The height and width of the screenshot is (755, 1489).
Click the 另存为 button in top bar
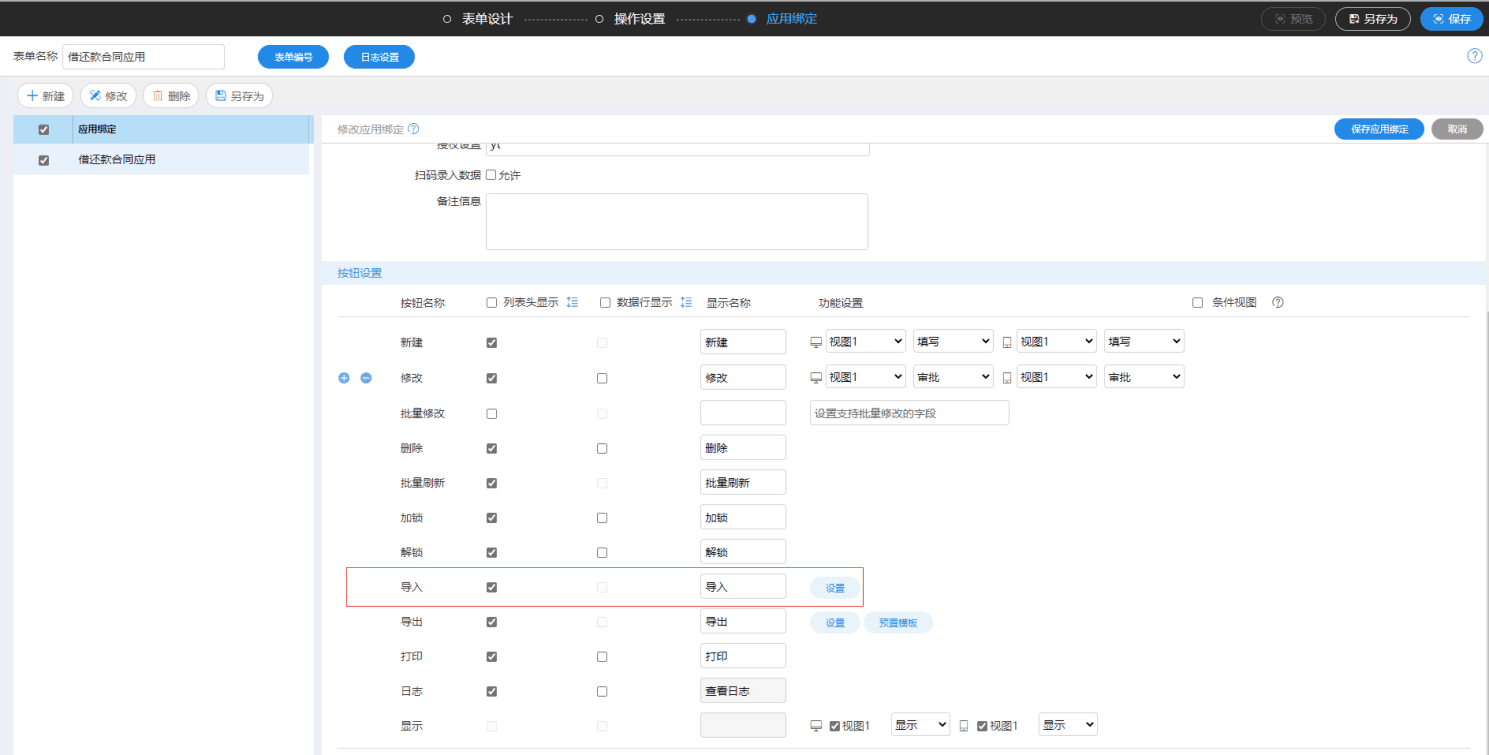[x=1372, y=19]
